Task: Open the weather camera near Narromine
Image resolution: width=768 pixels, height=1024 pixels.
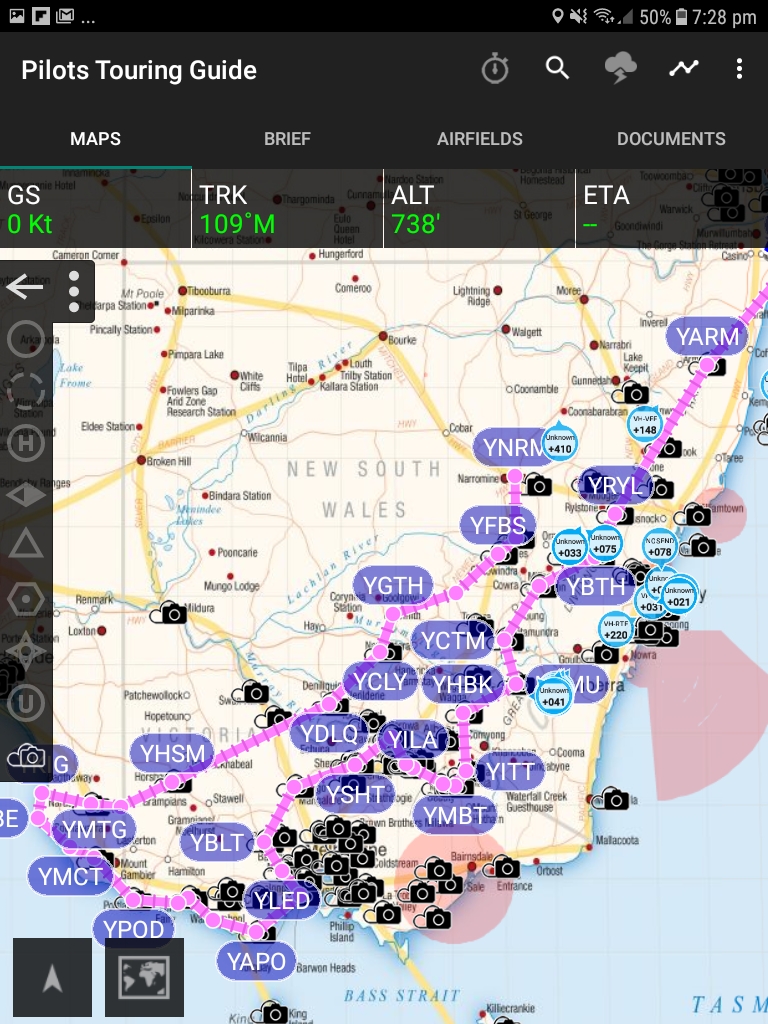Action: click(534, 485)
